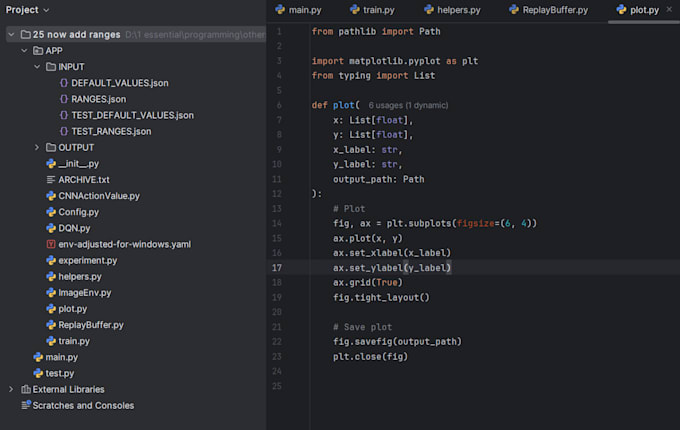Viewport: 680px width, 430px height.
Task: Click the Python icon beside train.py in tree
Action: [x=51, y=341]
